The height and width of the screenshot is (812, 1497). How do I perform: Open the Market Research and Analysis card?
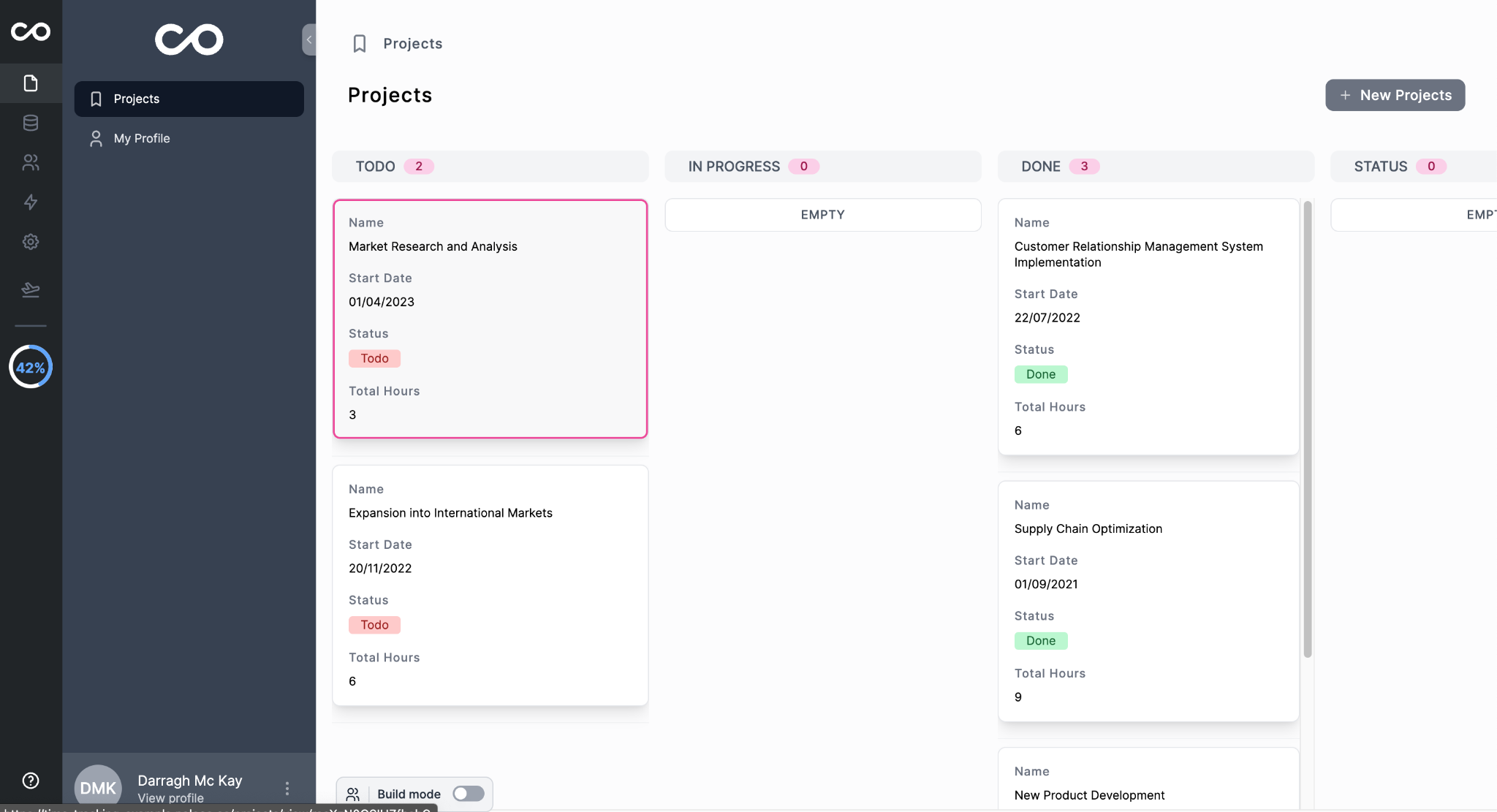click(x=490, y=319)
